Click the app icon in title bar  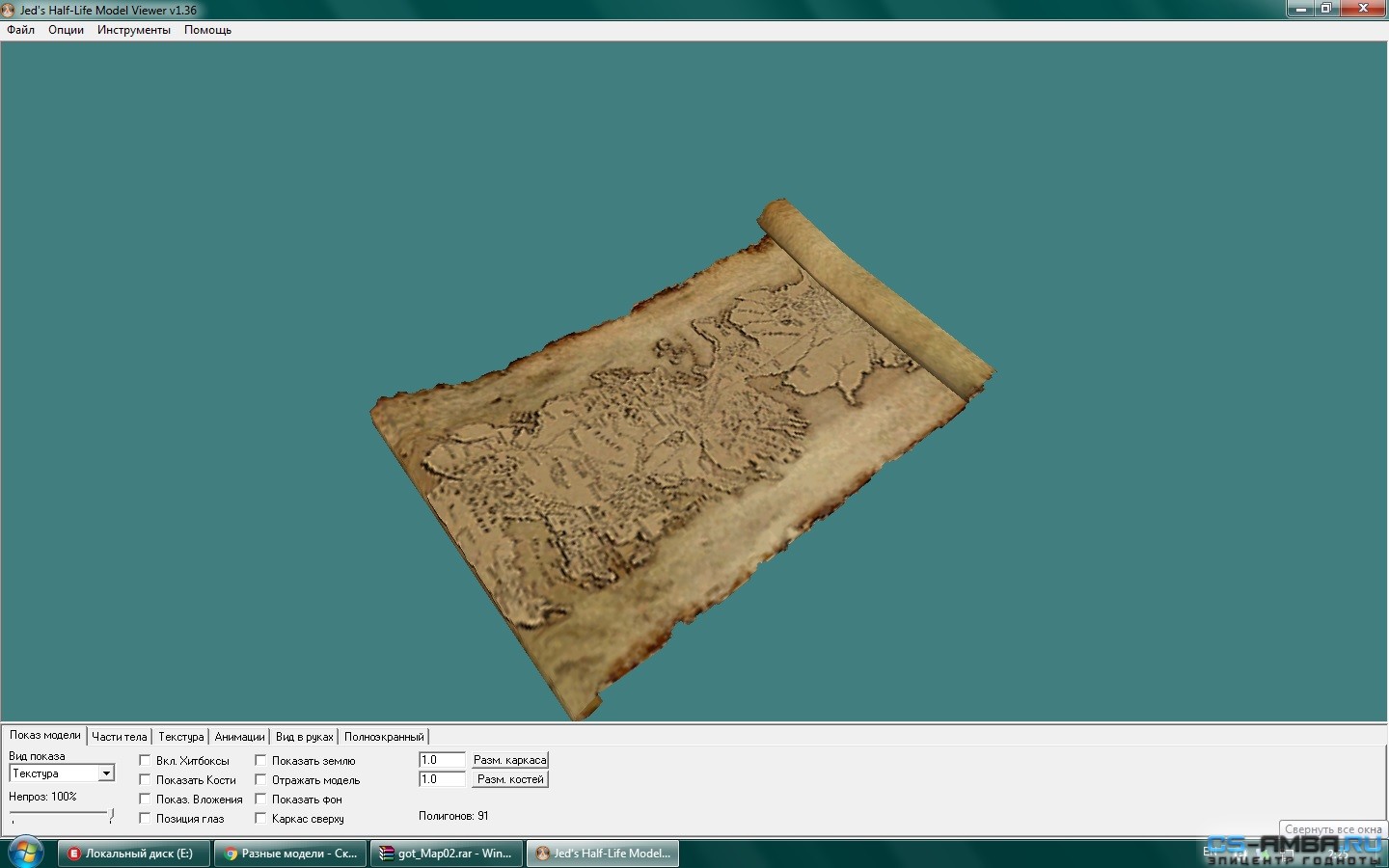coord(9,10)
